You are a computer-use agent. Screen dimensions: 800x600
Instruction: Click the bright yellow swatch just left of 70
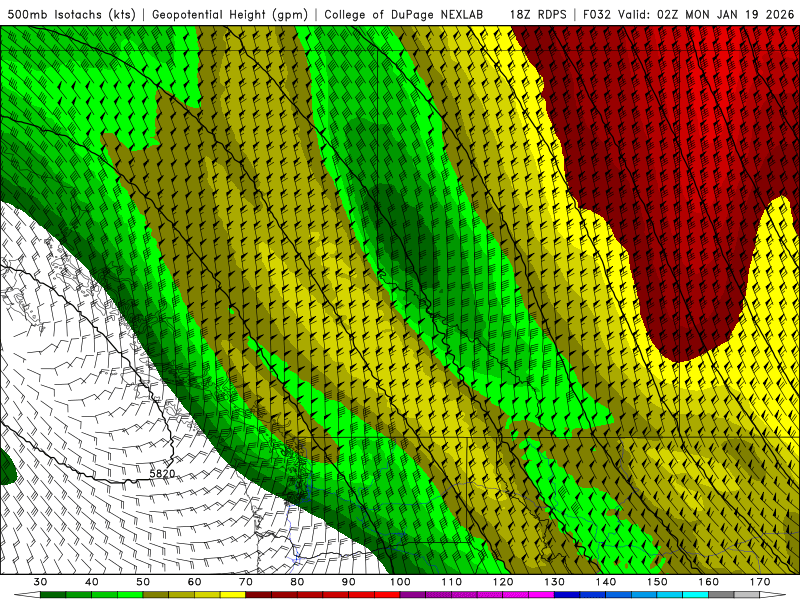coord(233,595)
